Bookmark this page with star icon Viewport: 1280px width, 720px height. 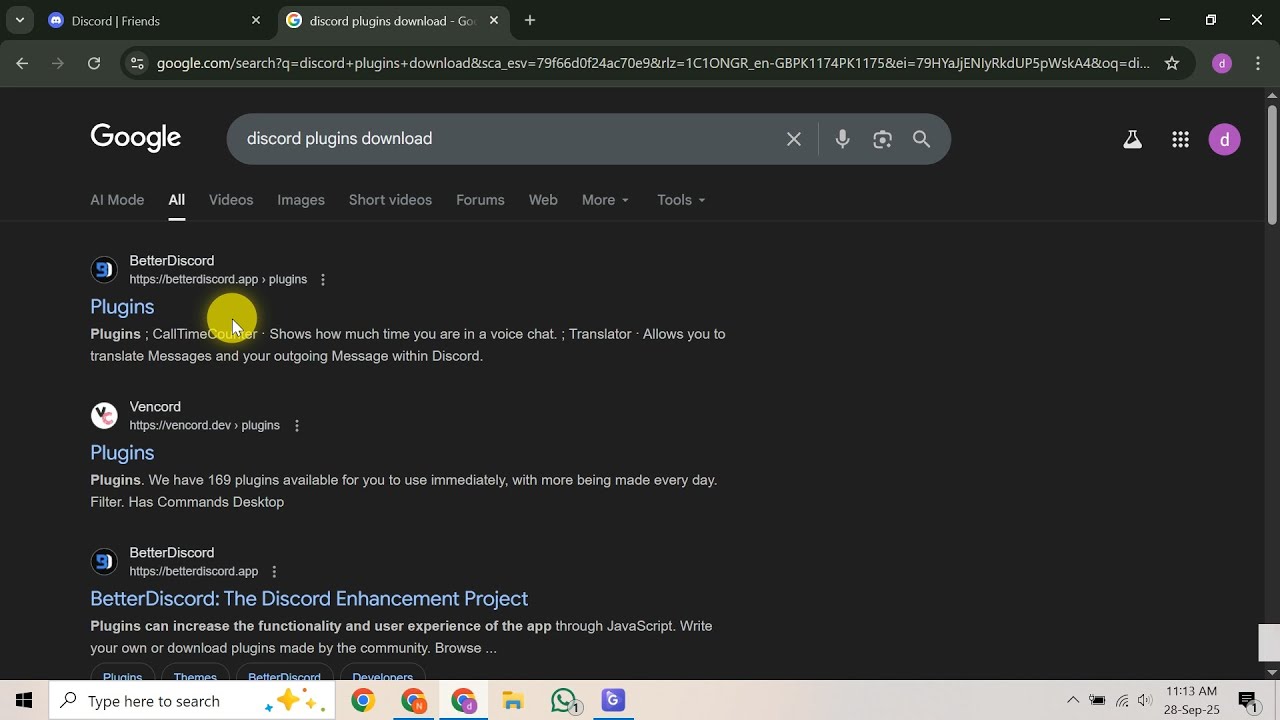(x=1171, y=63)
